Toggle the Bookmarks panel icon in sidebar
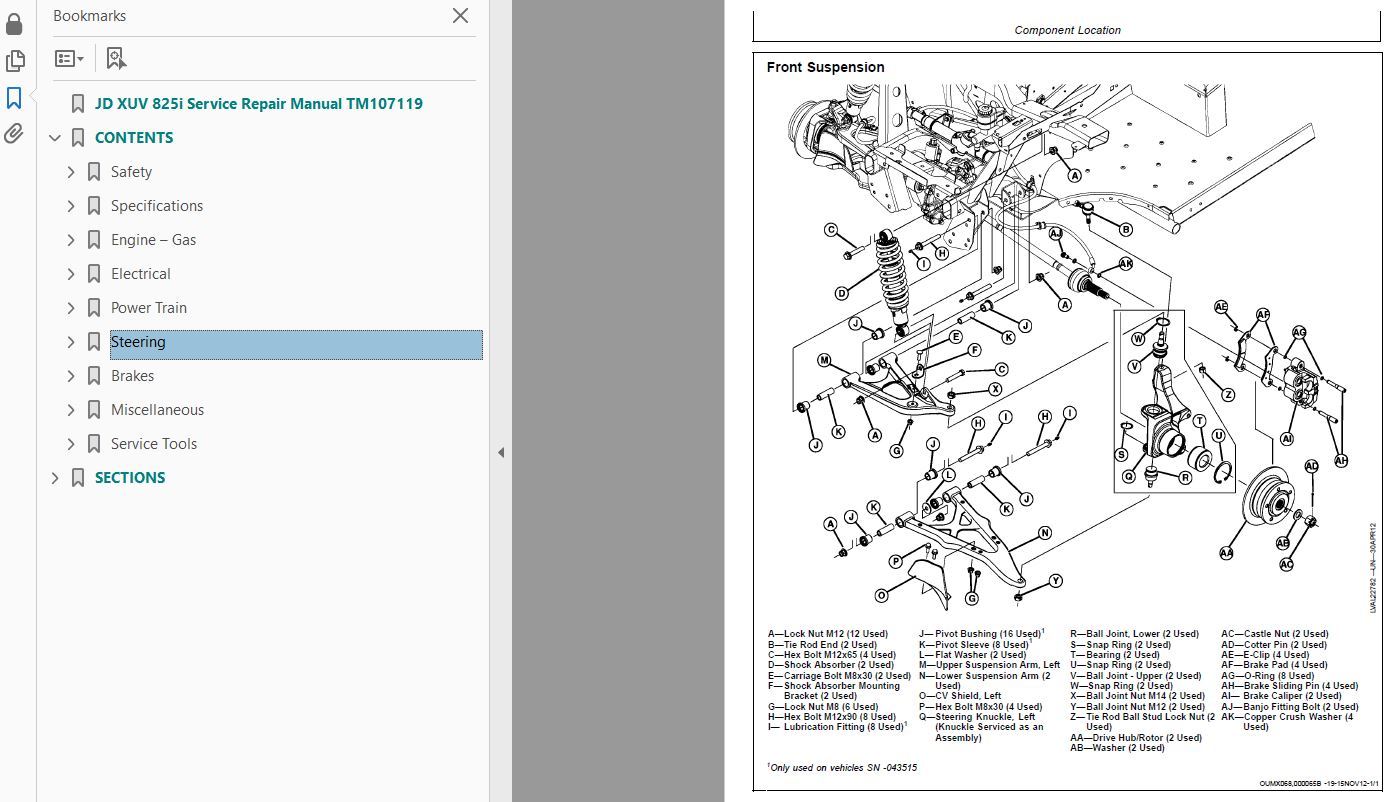The width and height of the screenshot is (1399, 802). [14, 97]
